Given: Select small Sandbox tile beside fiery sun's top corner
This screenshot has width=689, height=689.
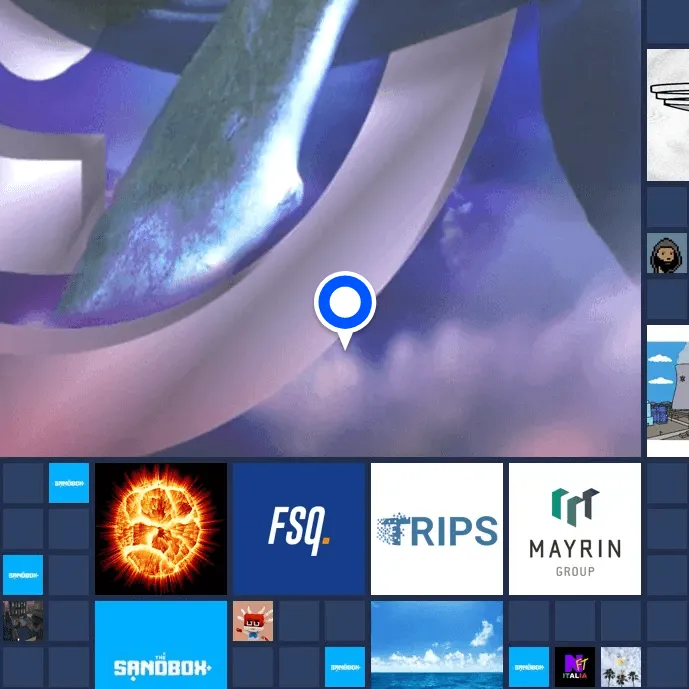Looking at the screenshot, I should point(69,483).
